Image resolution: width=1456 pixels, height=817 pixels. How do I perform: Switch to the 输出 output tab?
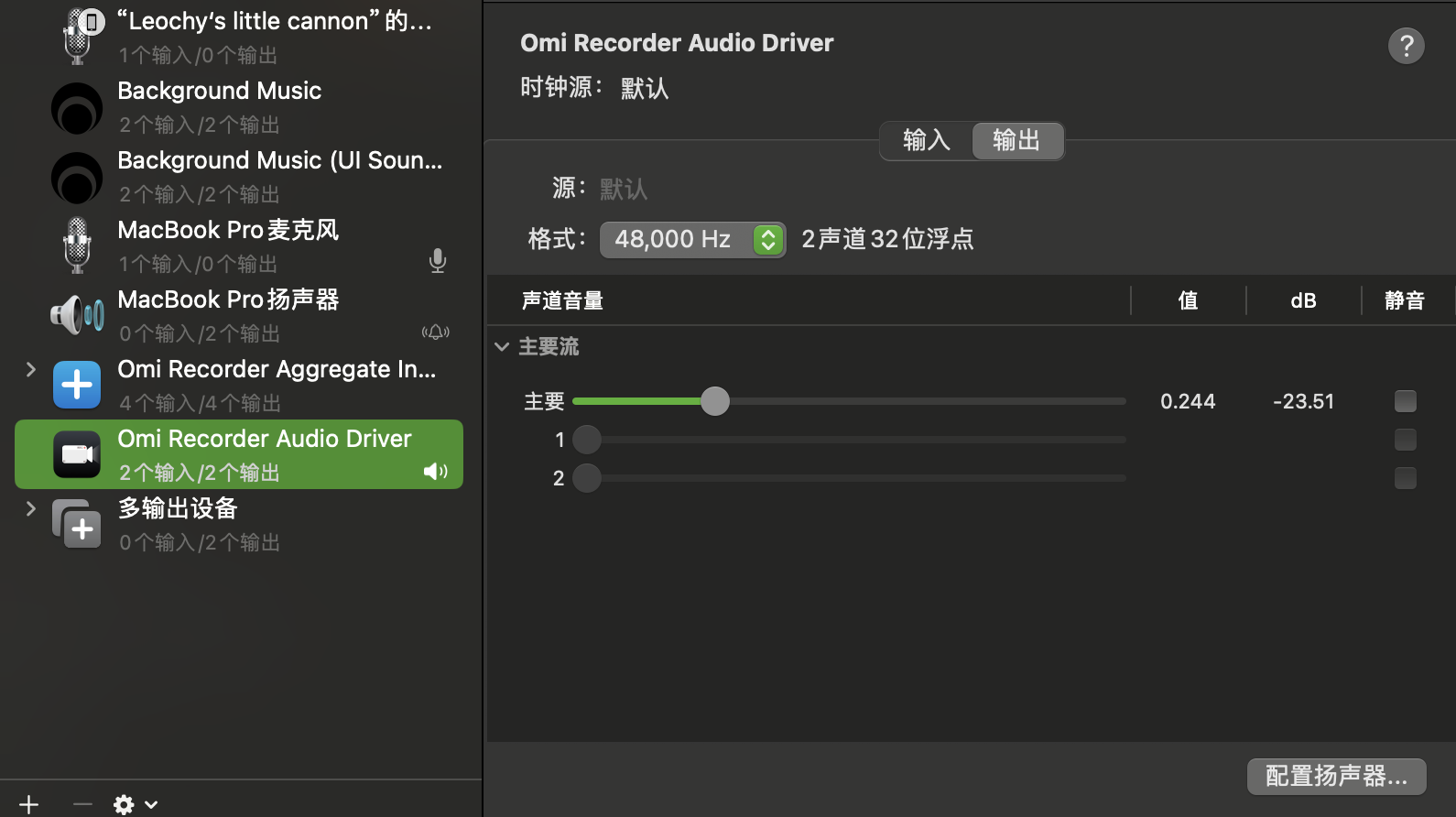[1017, 140]
